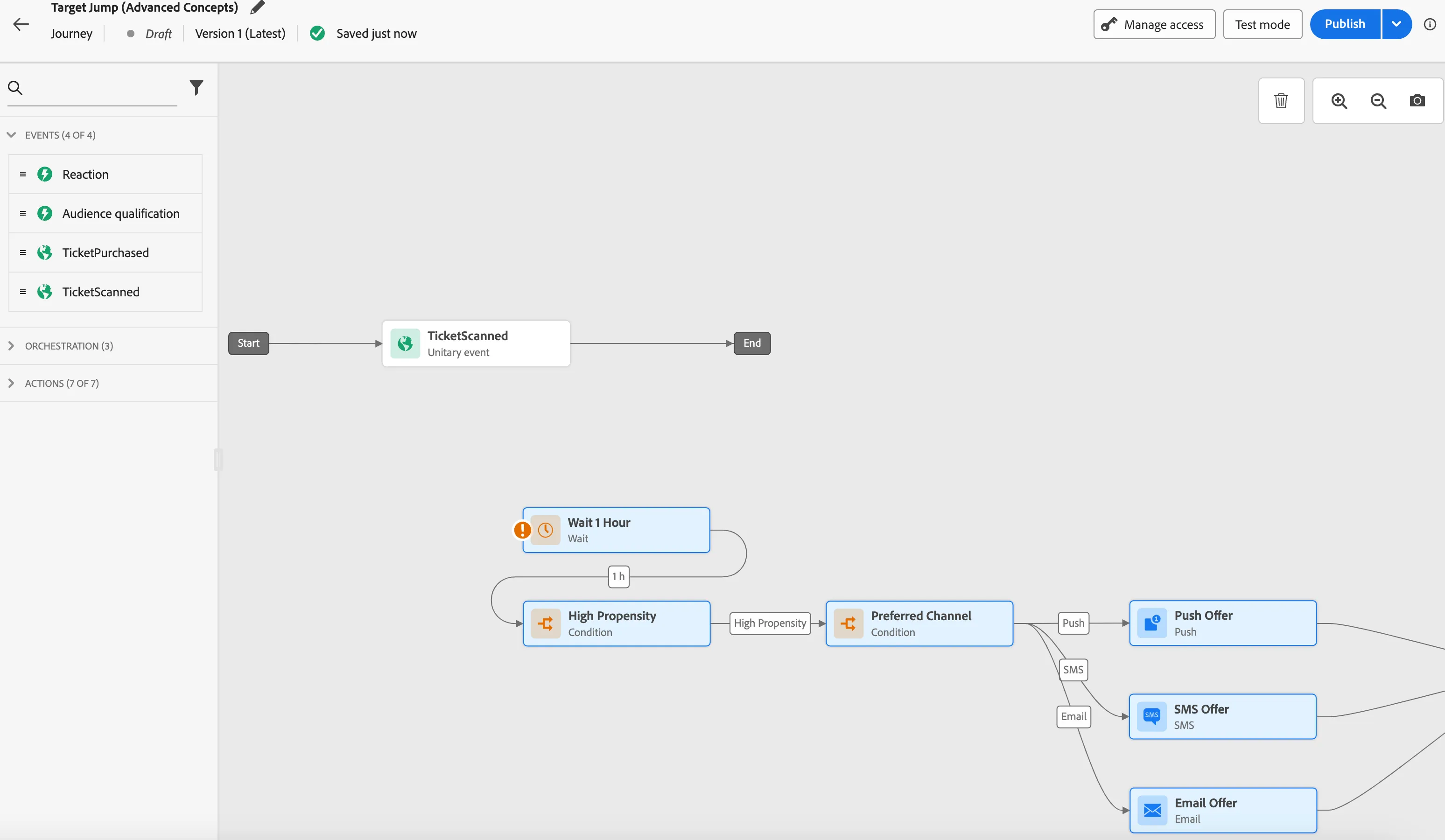Expand the Actions section
The height and width of the screenshot is (840, 1445).
click(x=11, y=383)
